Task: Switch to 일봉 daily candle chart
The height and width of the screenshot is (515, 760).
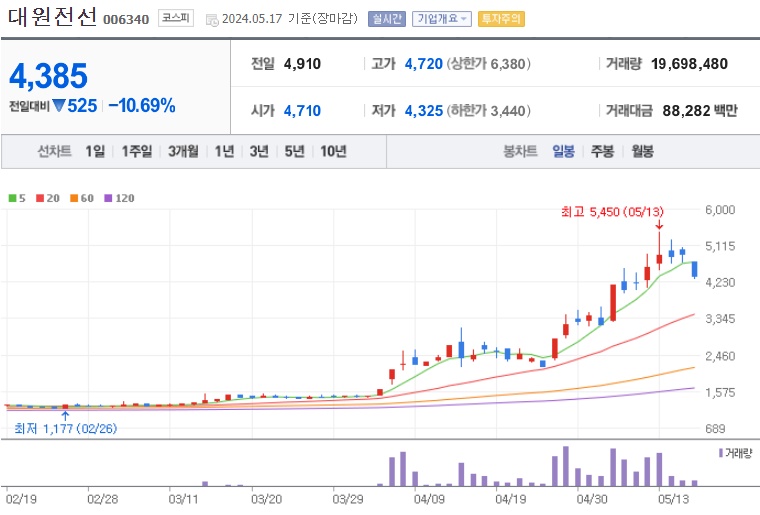Action: click(563, 152)
